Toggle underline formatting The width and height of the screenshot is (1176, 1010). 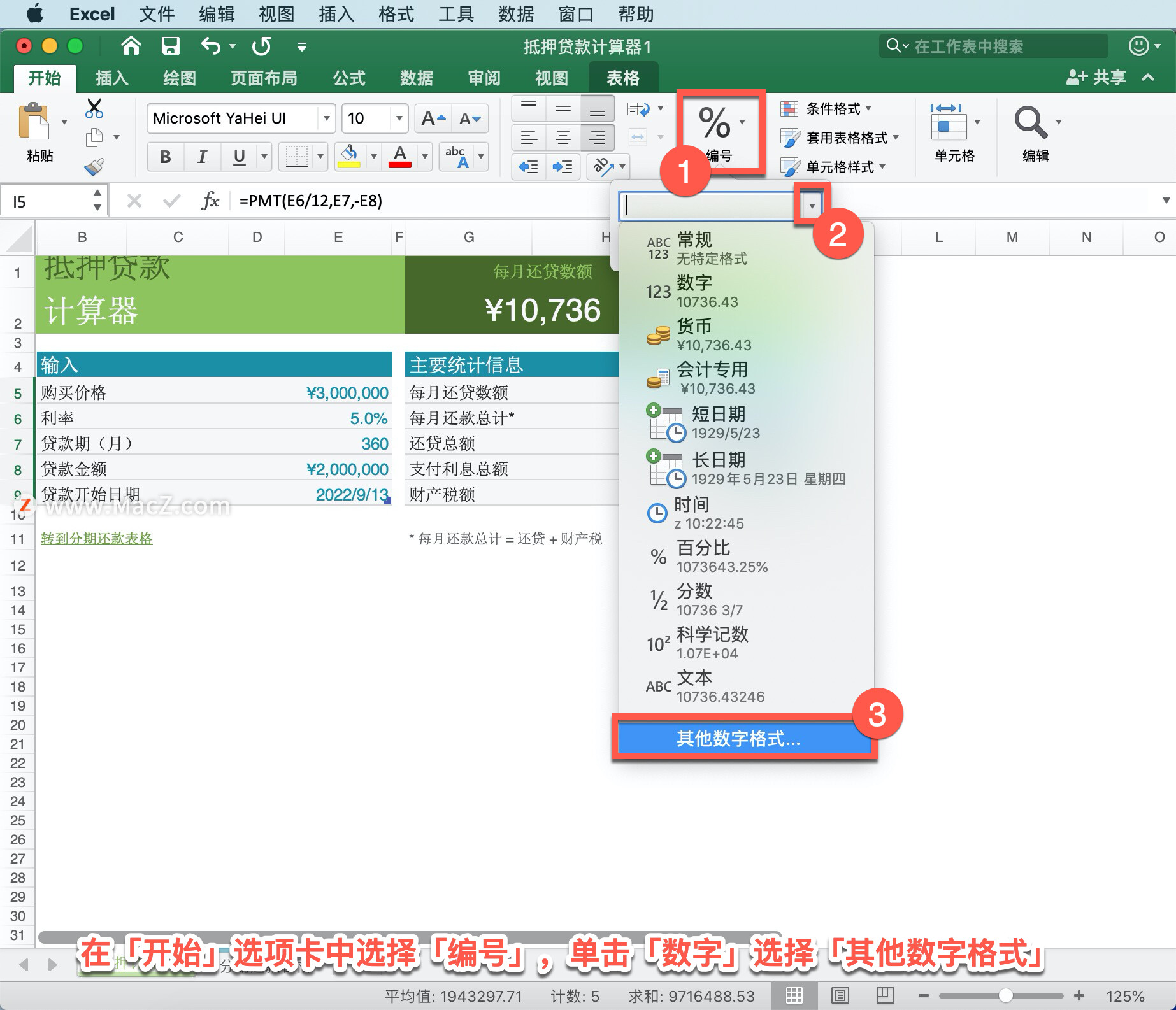pos(240,156)
